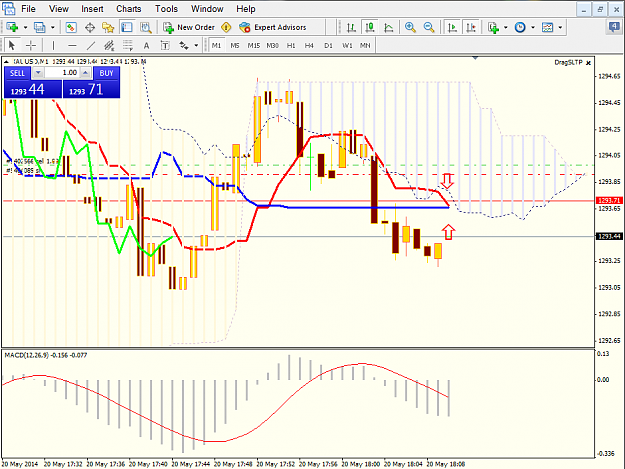
Task: Click the BUY button at 1293.71
Action: 91,89
